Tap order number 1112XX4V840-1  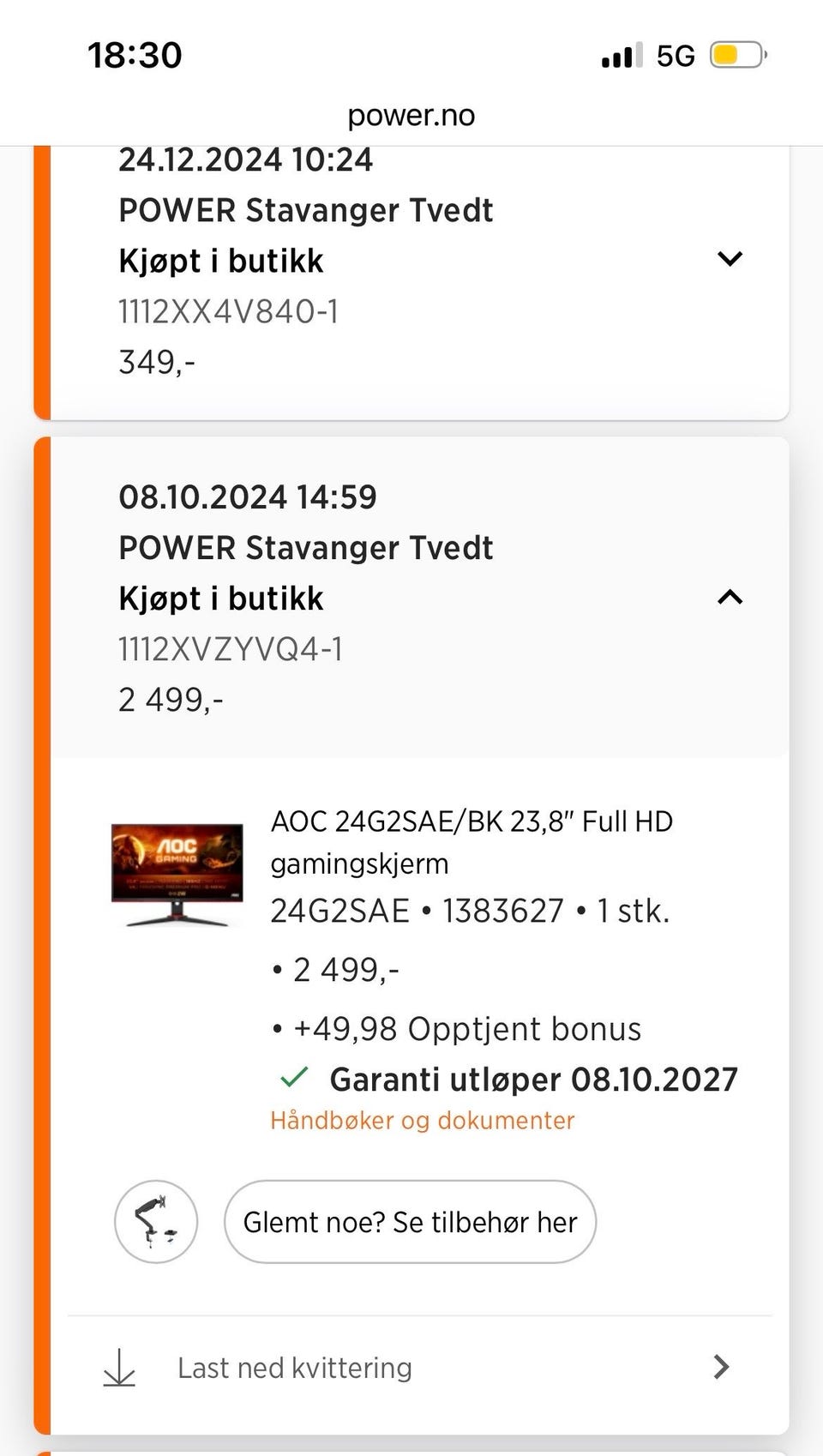(x=229, y=311)
